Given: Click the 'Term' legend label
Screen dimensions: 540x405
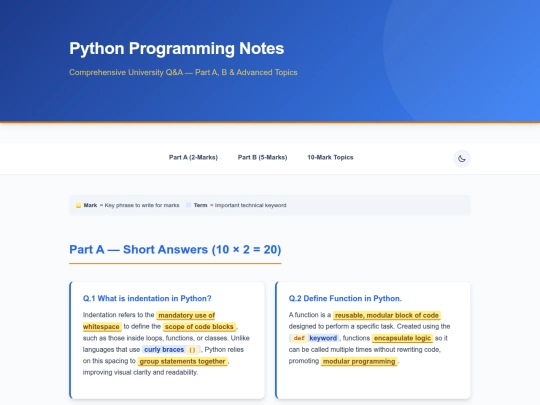Looking at the screenshot, I should (200, 205).
